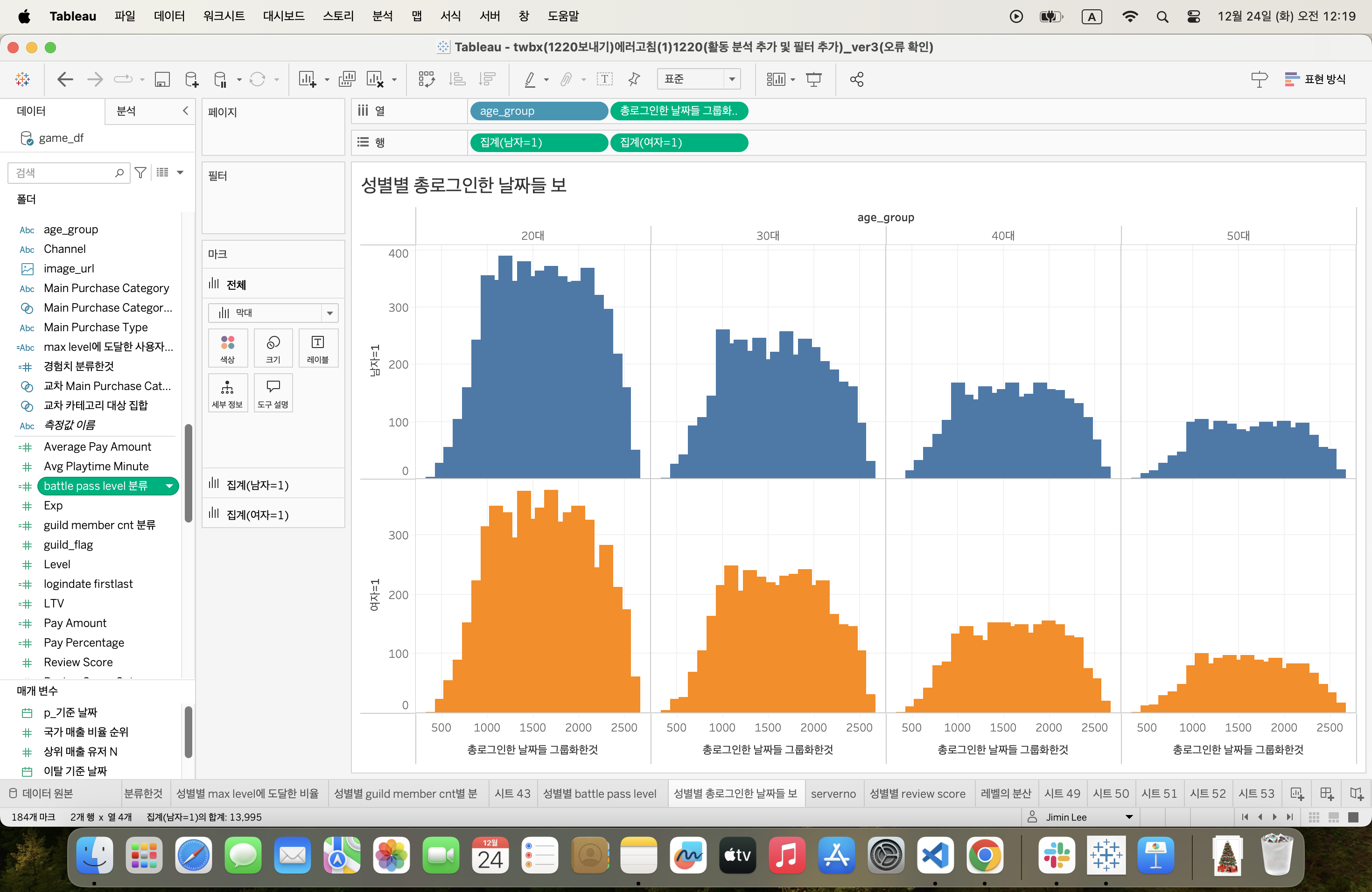1372x892 pixels.
Task: Open battle pass level 분류 field menu
Action: (x=169, y=486)
